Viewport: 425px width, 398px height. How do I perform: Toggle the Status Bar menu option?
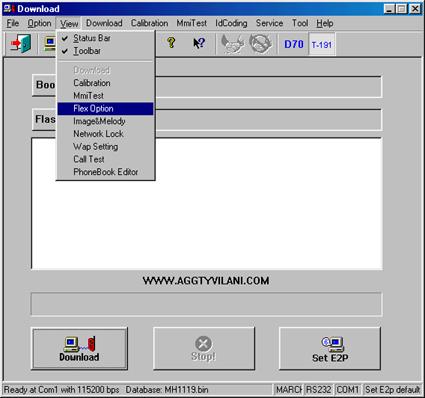click(x=105, y=38)
